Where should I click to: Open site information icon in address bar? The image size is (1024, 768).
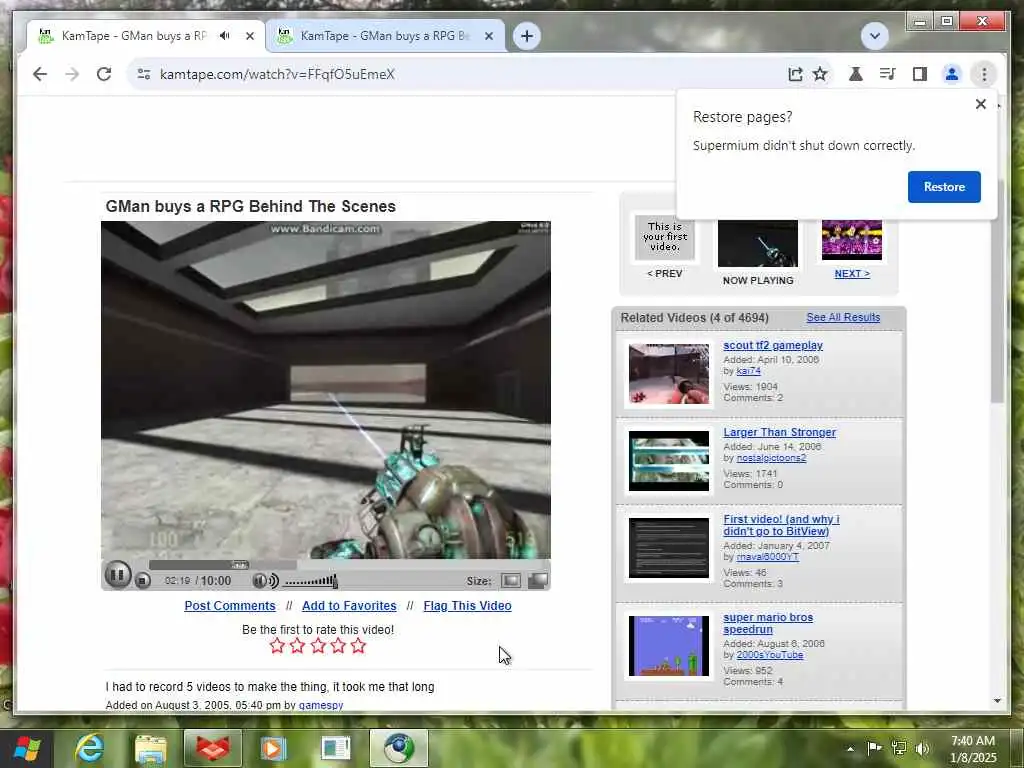(144, 74)
